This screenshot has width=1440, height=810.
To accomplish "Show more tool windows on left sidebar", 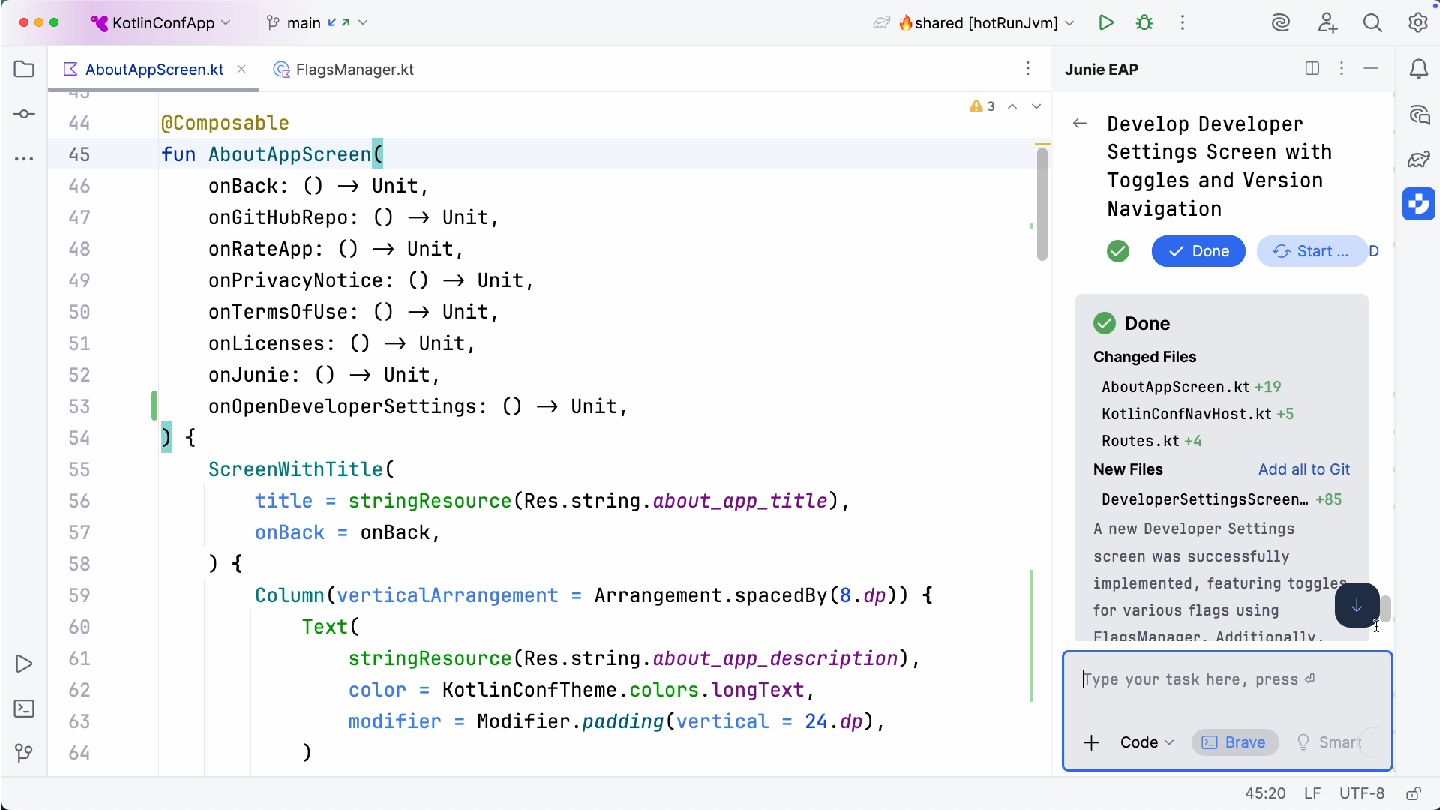I will coord(23,158).
